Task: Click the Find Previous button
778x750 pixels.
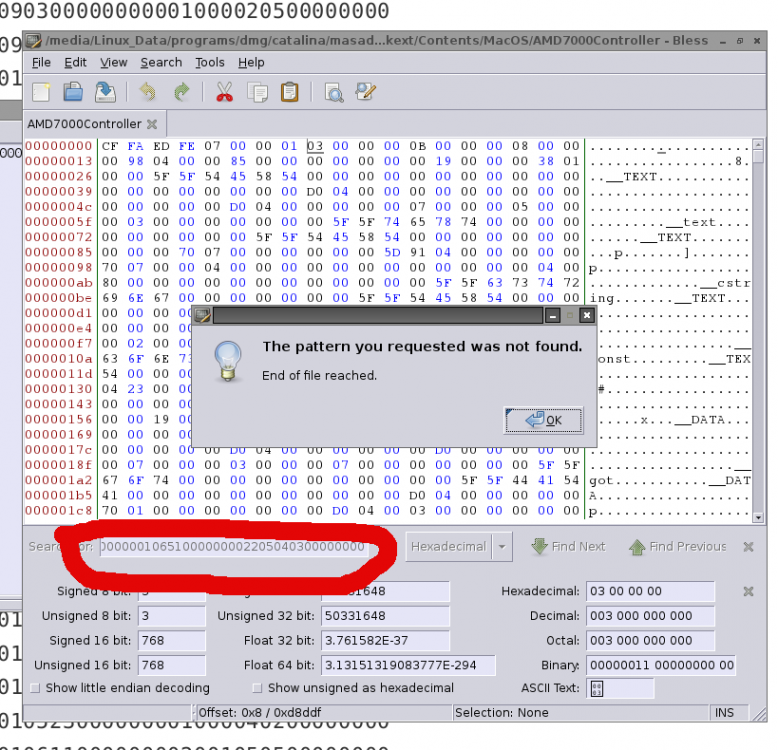Action: coord(678,547)
